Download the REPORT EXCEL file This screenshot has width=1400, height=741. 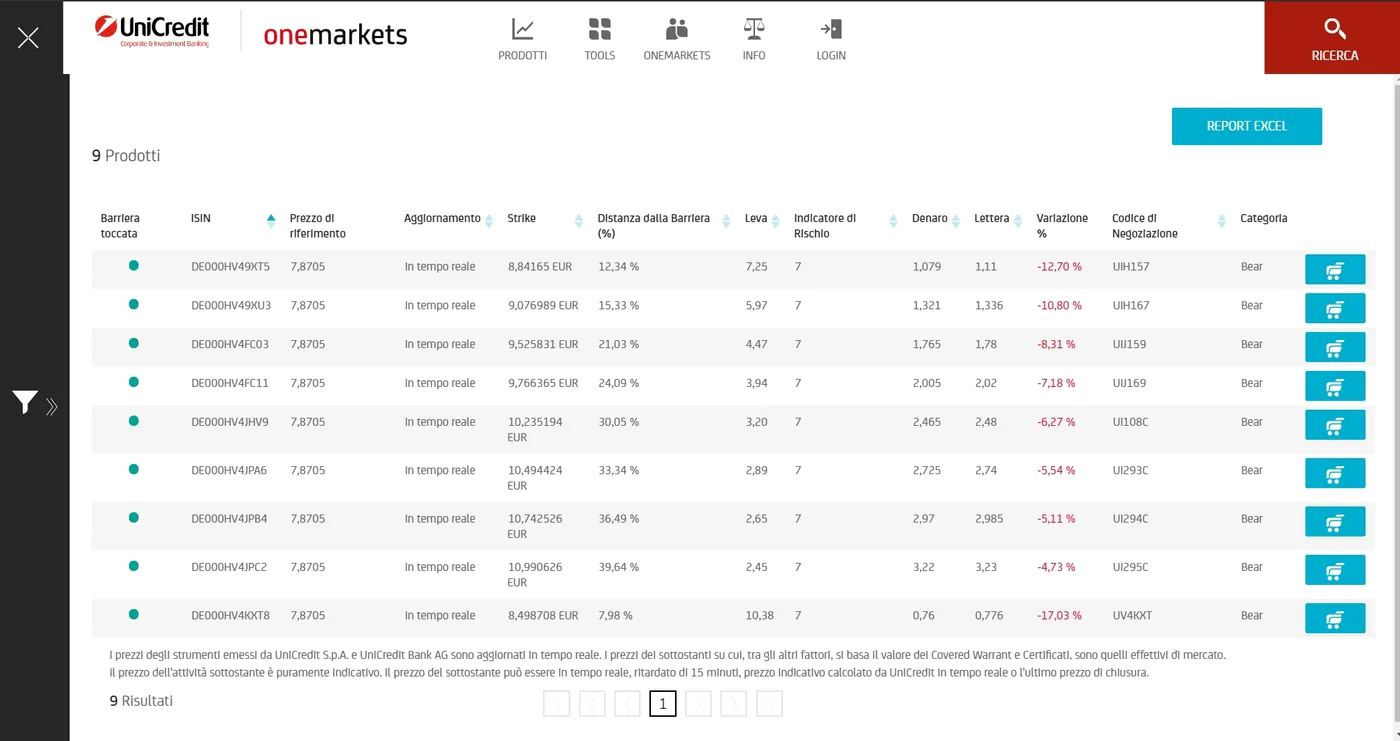click(x=1247, y=126)
